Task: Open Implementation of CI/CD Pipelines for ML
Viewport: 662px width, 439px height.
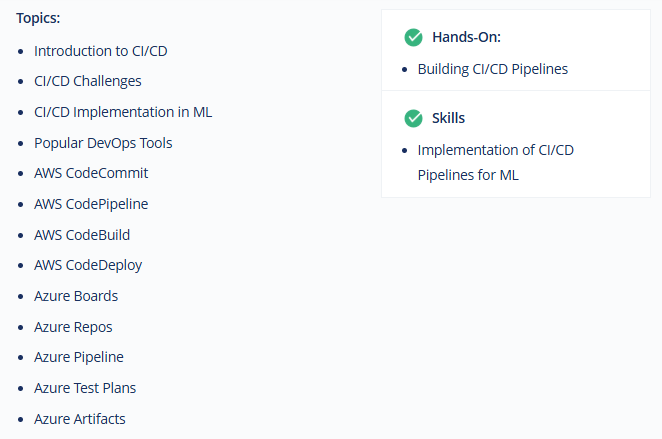Action: [x=496, y=163]
